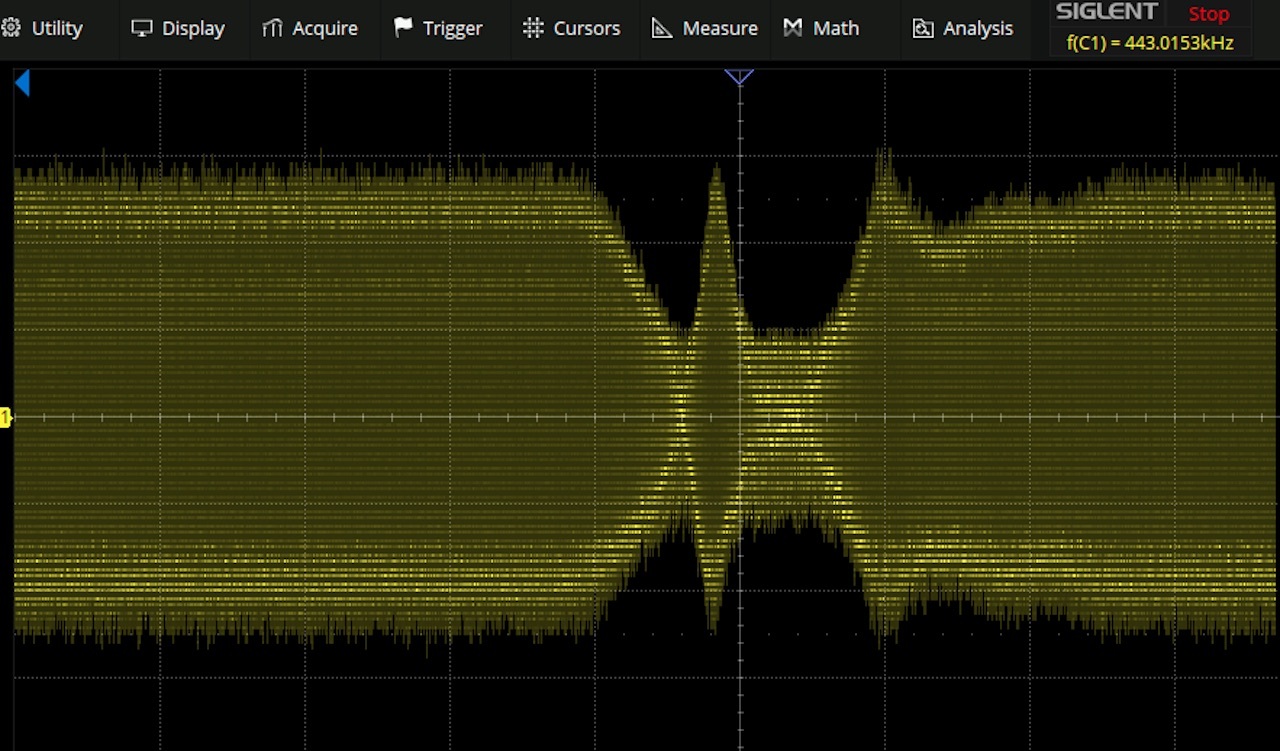This screenshot has width=1280, height=751.
Task: Select the Measure menu label
Action: point(719,28)
